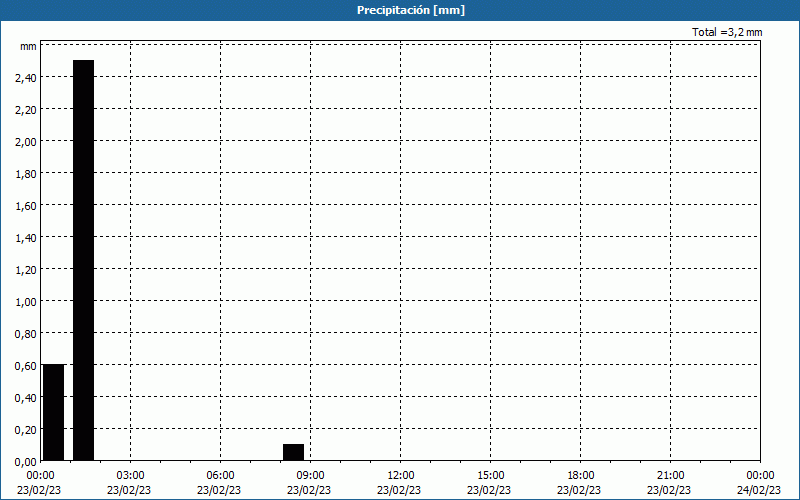The image size is (800, 500).
Task: Click the 2,00 y-axis label
Action: pos(26,142)
